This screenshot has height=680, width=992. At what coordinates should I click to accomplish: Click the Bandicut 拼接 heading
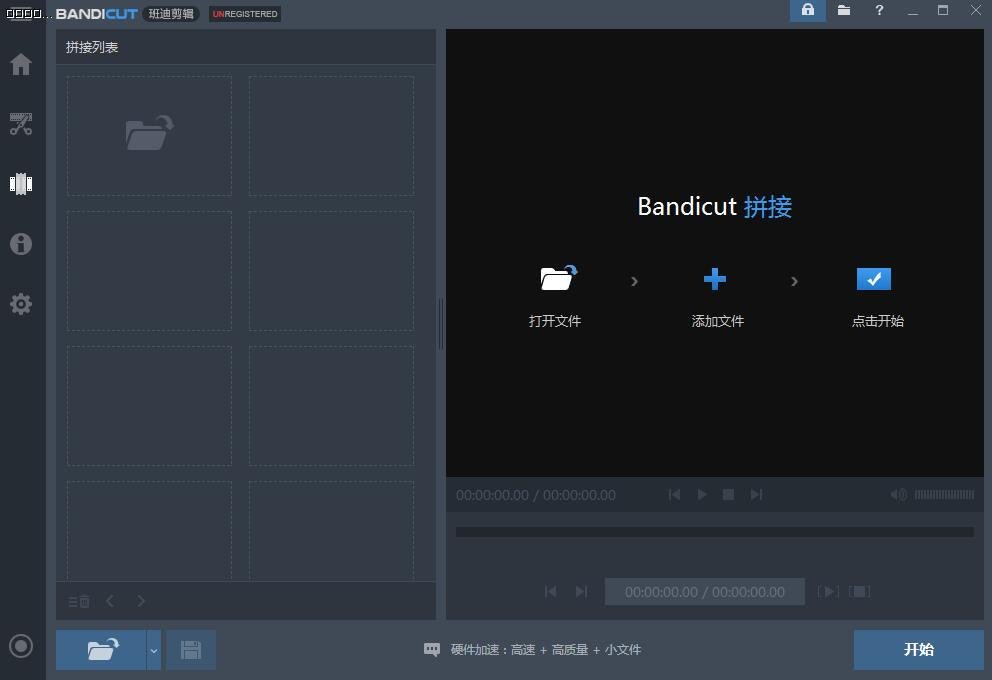(x=715, y=206)
